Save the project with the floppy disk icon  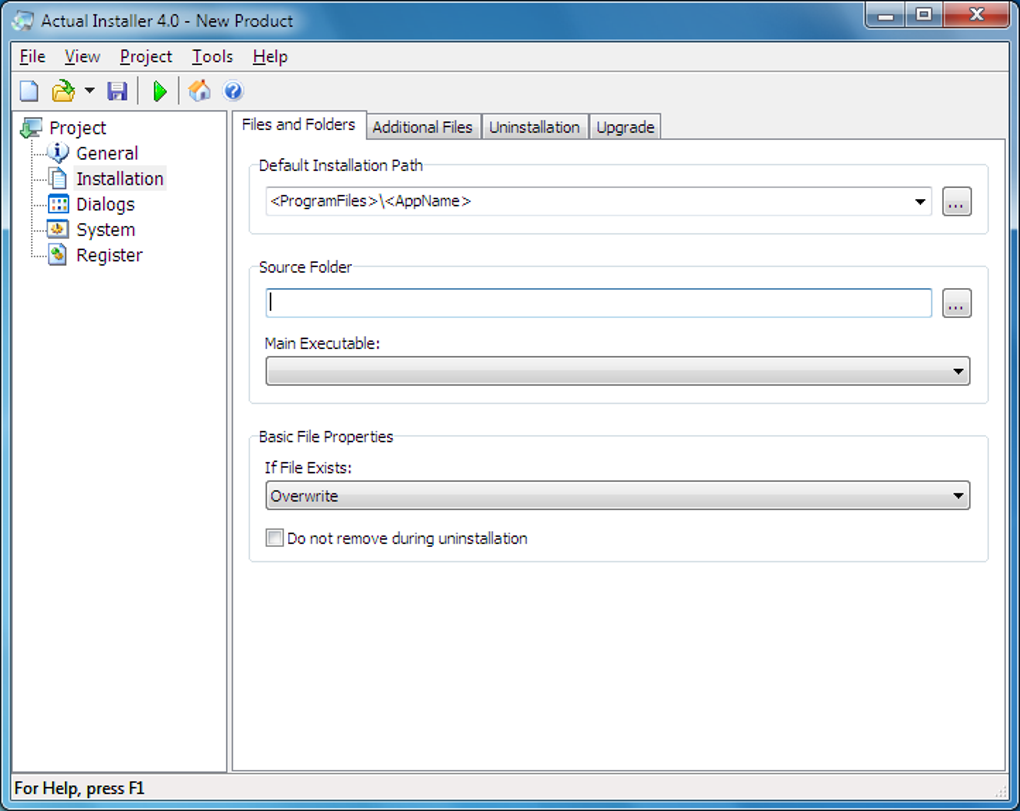[117, 90]
